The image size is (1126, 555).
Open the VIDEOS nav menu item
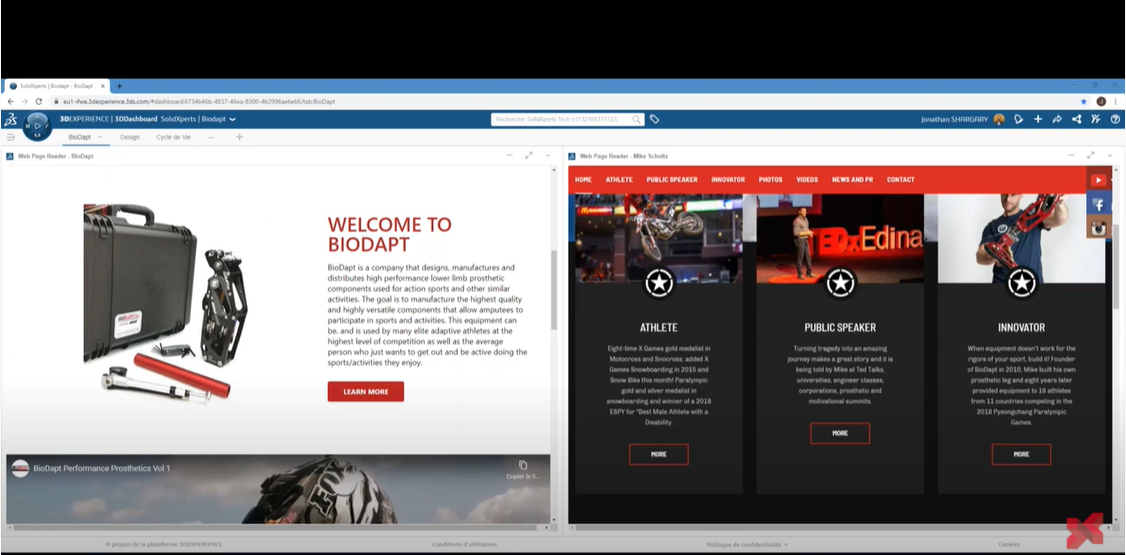(807, 179)
